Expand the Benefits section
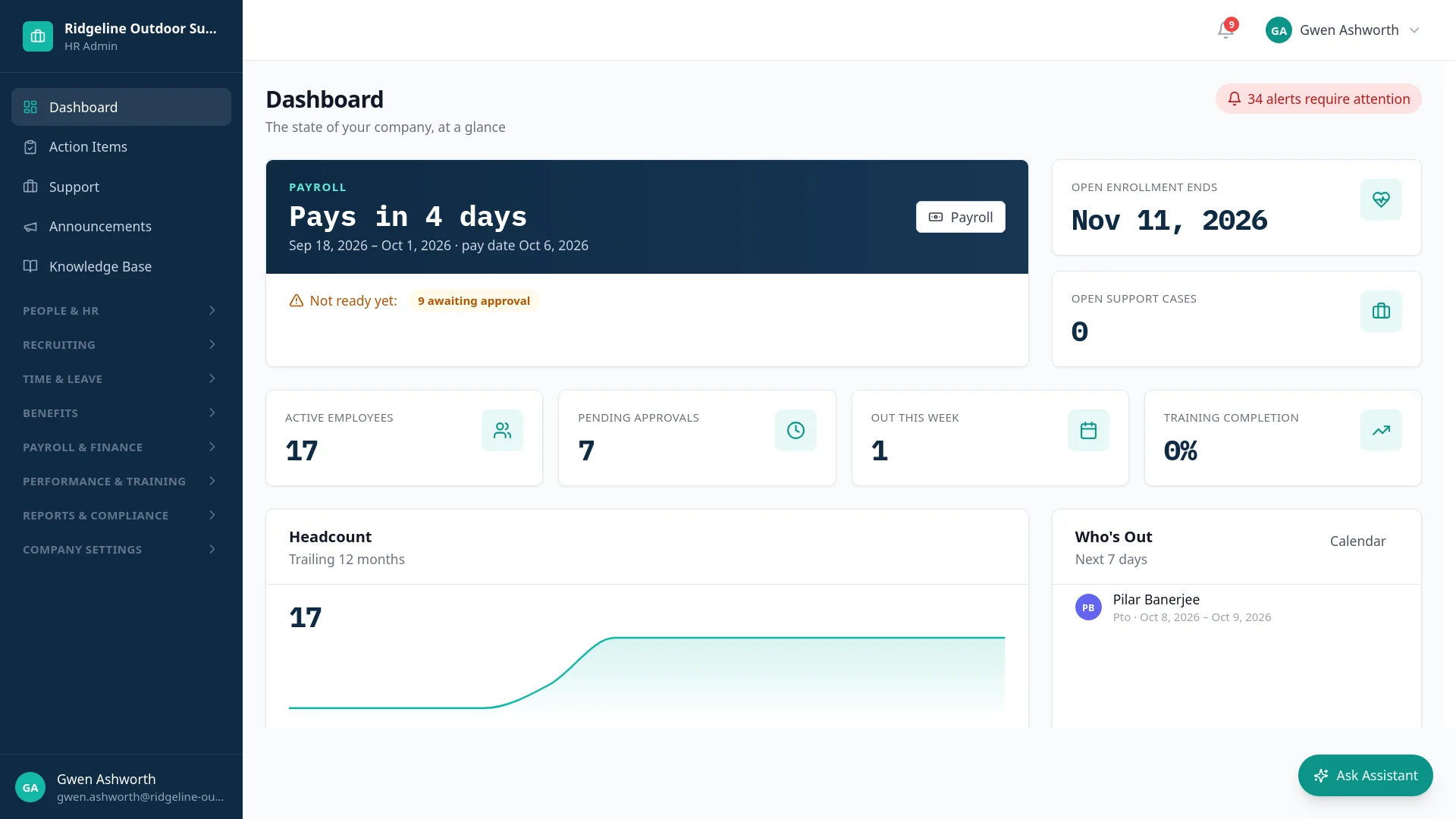Screen dimensions: 1456x819 tap(121, 413)
